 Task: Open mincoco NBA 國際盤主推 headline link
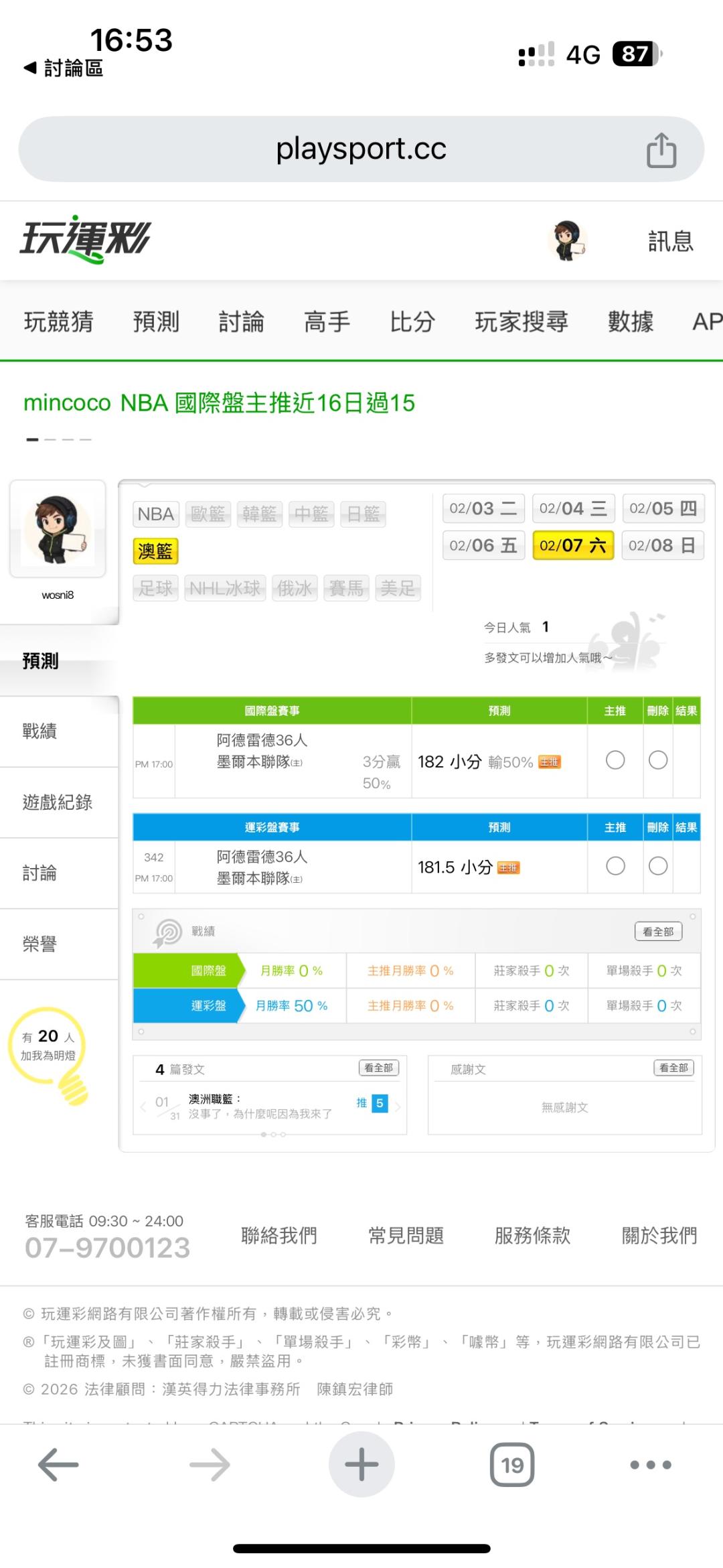(x=220, y=403)
